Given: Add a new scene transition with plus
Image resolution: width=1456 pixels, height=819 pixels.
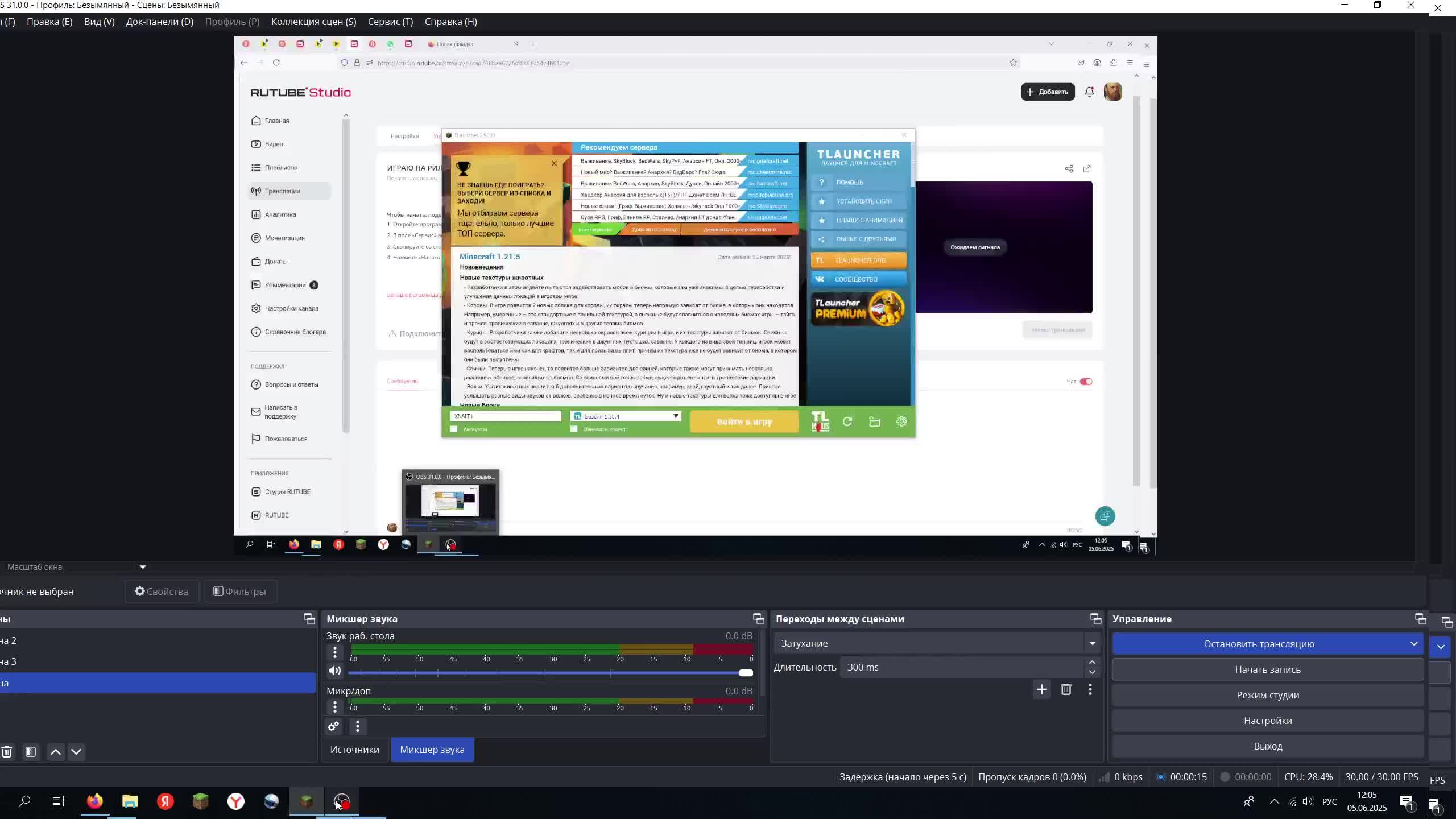Looking at the screenshot, I should point(1041,690).
